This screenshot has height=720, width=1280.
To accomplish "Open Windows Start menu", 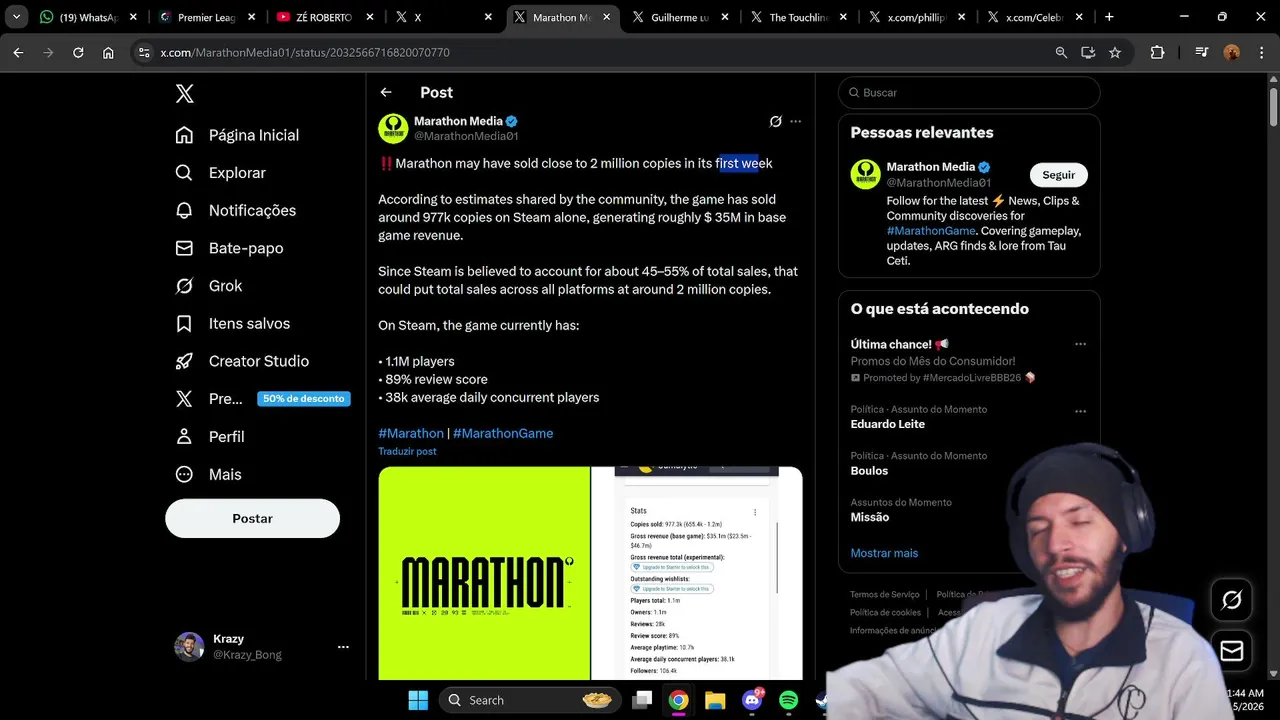I will click(x=418, y=700).
